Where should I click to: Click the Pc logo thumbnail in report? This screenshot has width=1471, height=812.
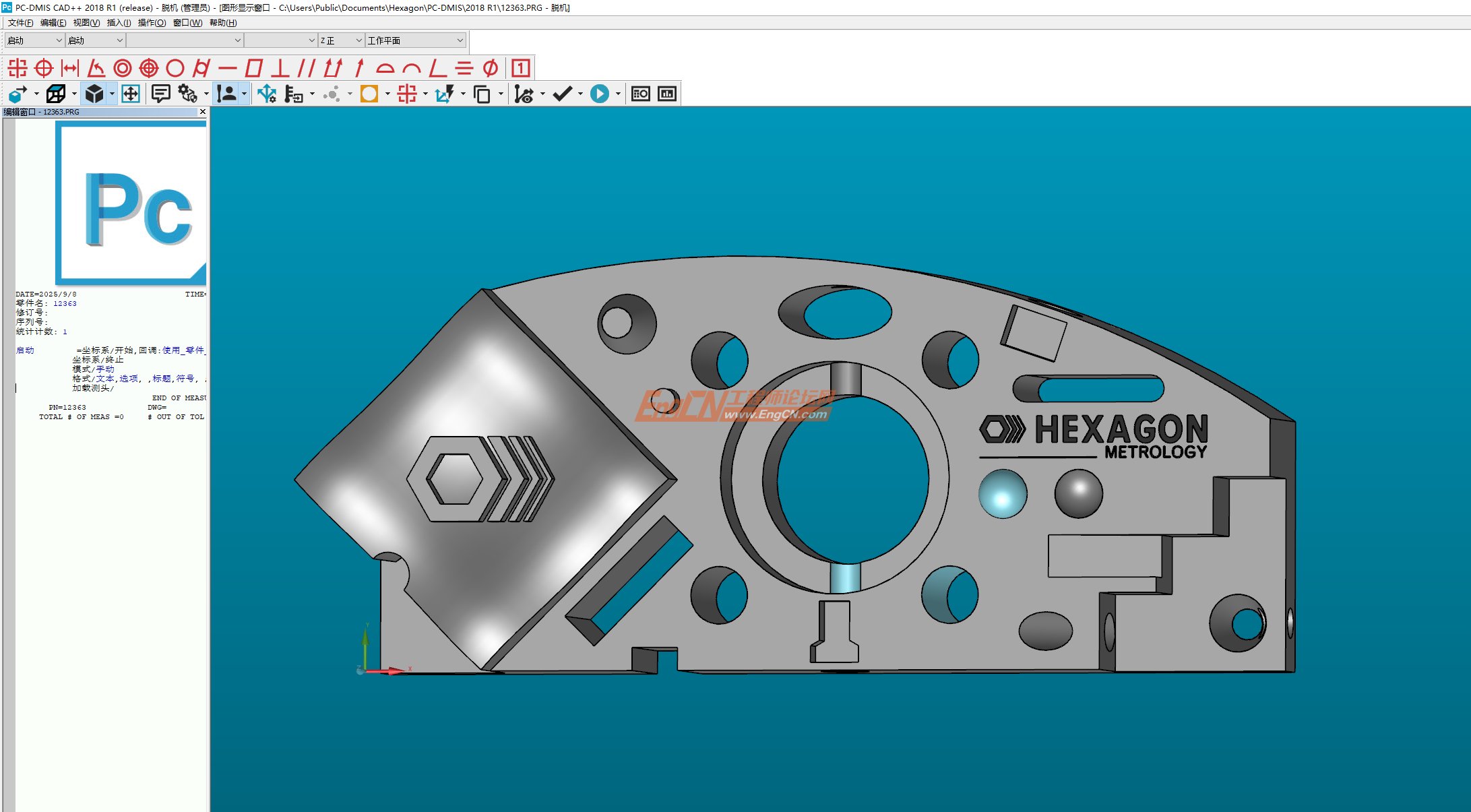[x=131, y=203]
